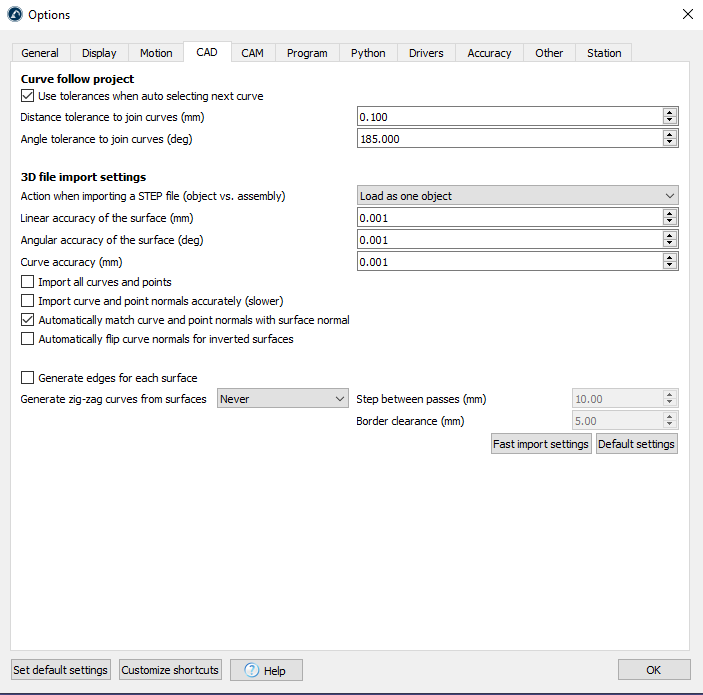Toggle Use tolerances when auto selecting next curve
The width and height of the screenshot is (703, 695).
(x=28, y=97)
